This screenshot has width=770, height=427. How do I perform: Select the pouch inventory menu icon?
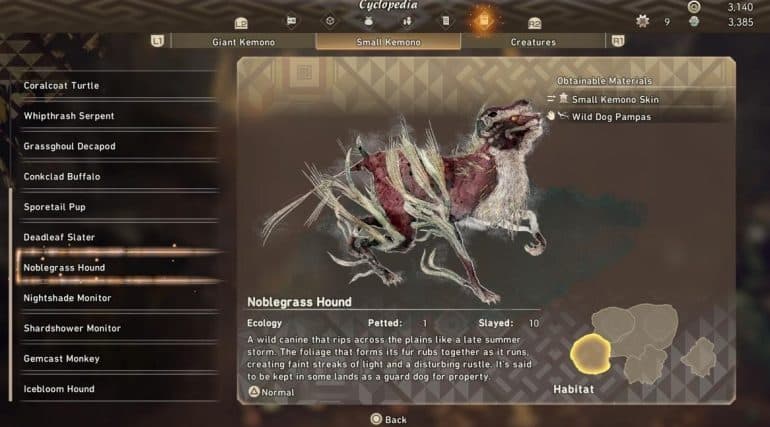(368, 21)
